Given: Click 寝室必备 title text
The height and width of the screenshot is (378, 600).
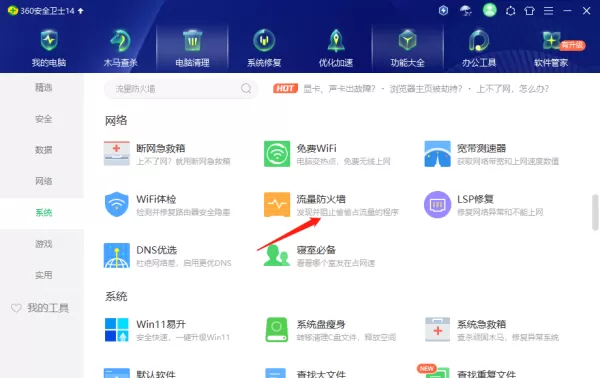Looking at the screenshot, I should [x=316, y=250].
